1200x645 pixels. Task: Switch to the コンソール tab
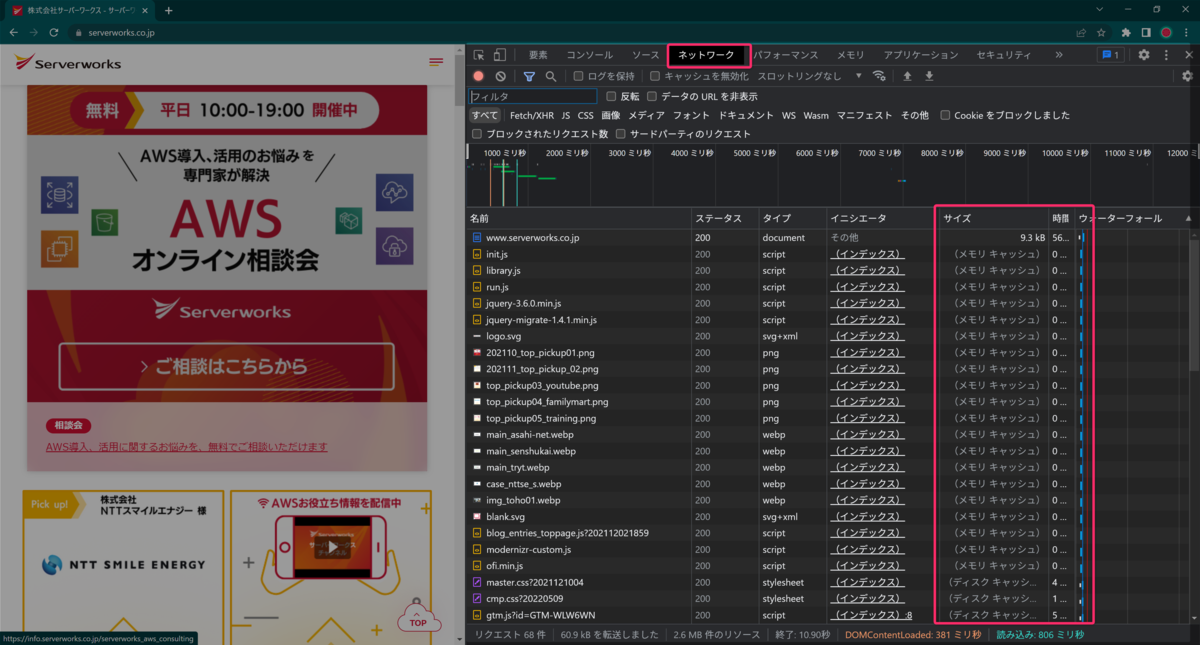point(590,55)
